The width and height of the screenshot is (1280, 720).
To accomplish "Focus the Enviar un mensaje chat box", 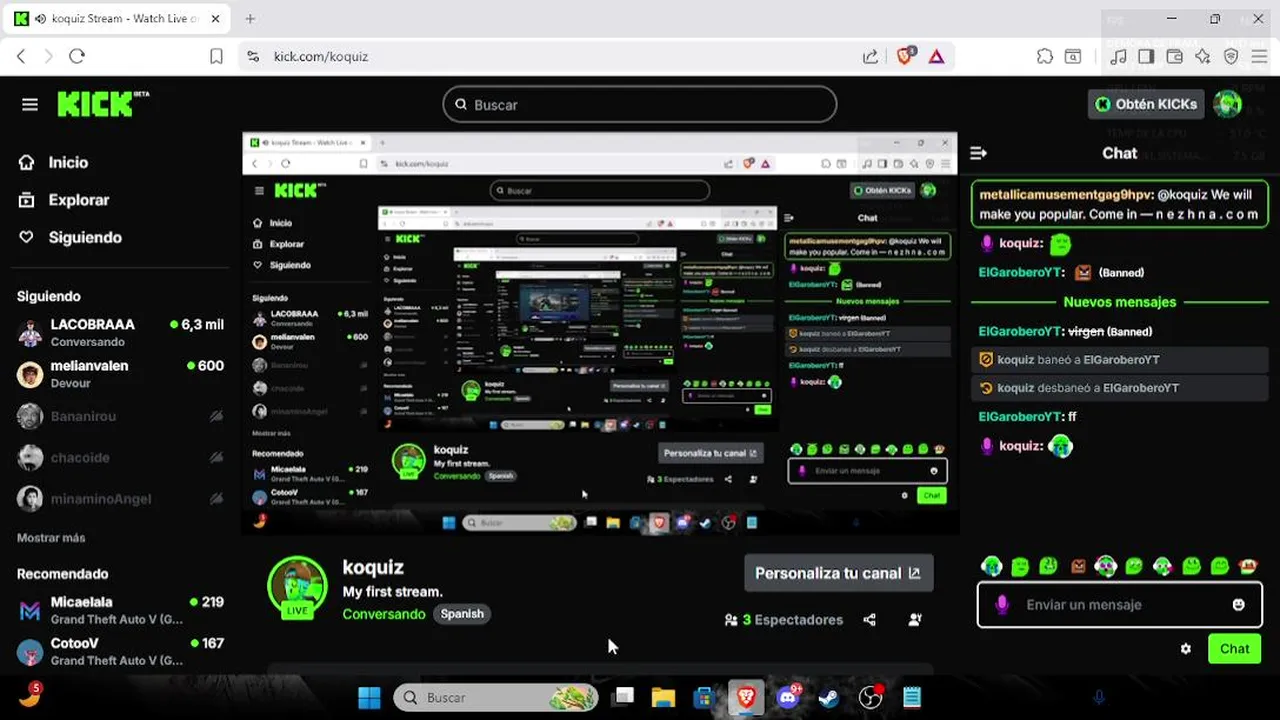I will (1118, 605).
